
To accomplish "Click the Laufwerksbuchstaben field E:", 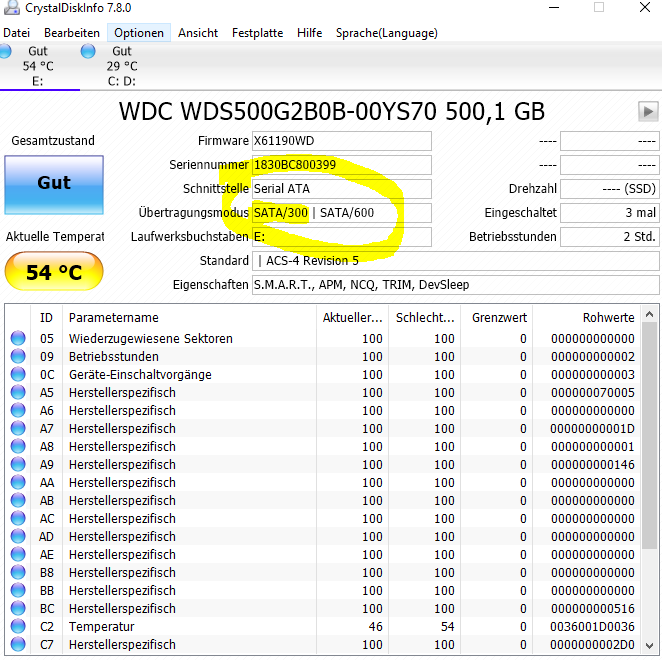I will 342,237.
